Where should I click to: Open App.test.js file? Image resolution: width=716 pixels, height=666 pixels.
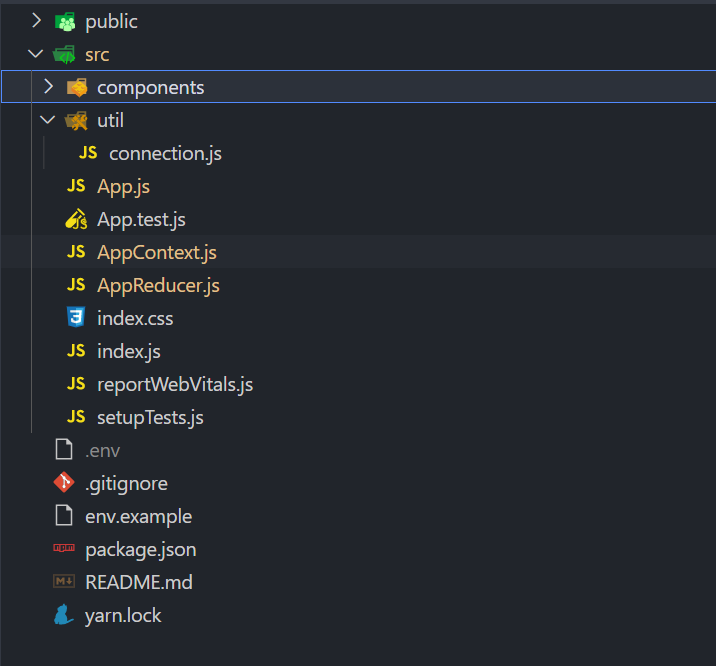[142, 220]
